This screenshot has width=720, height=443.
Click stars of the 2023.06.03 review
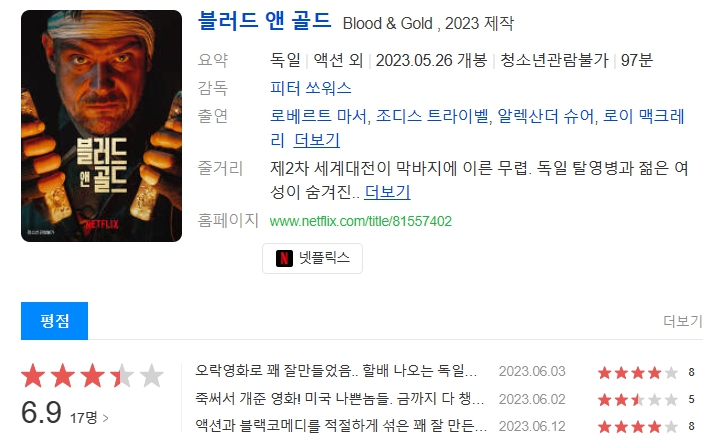click(x=638, y=372)
